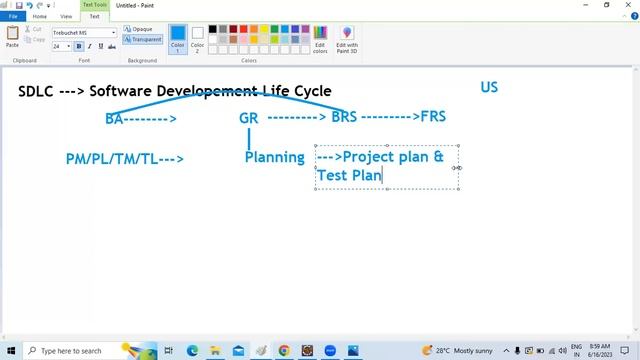Viewport: 640px width, 360px height.
Task: Open Task View from taskbar
Action: coord(168,351)
